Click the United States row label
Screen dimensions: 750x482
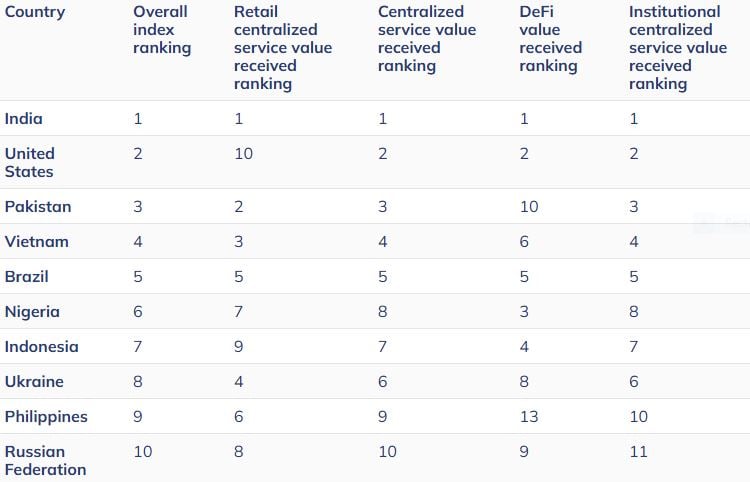[30, 162]
